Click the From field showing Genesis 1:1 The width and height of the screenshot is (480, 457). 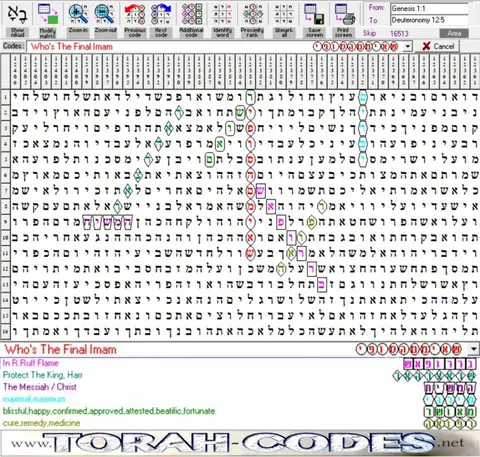429,8
